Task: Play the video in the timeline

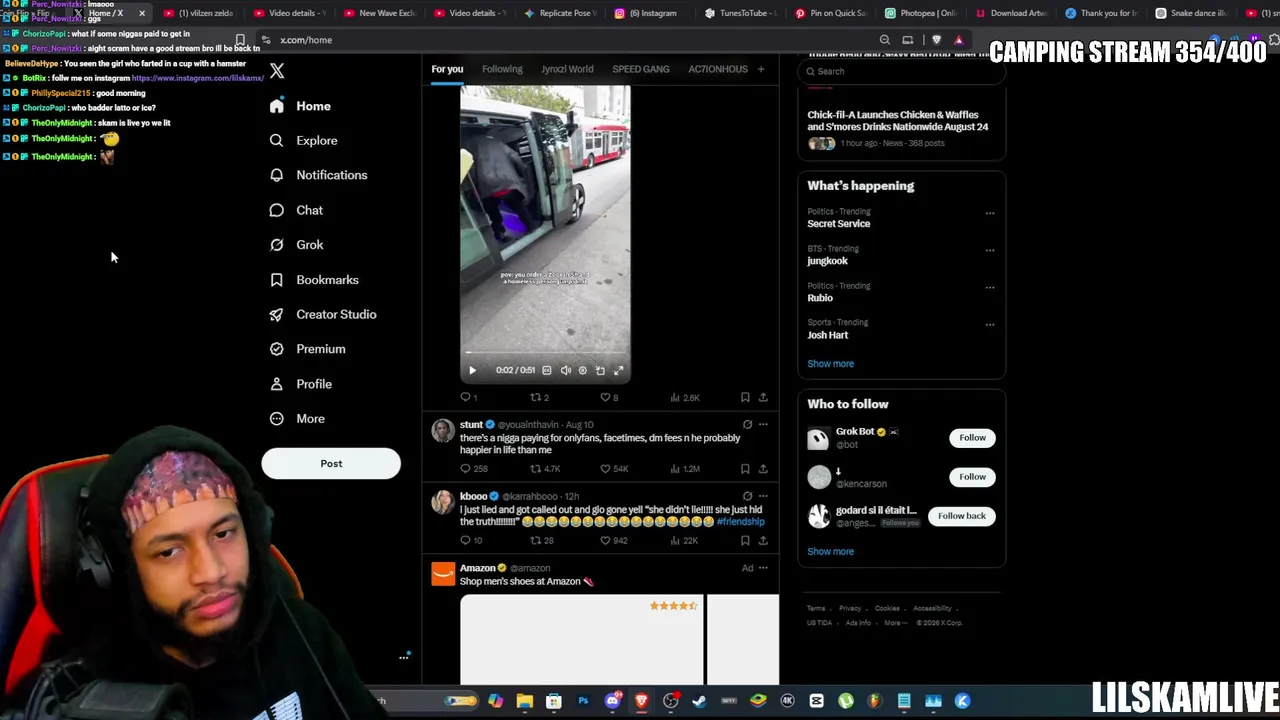Action: click(472, 370)
